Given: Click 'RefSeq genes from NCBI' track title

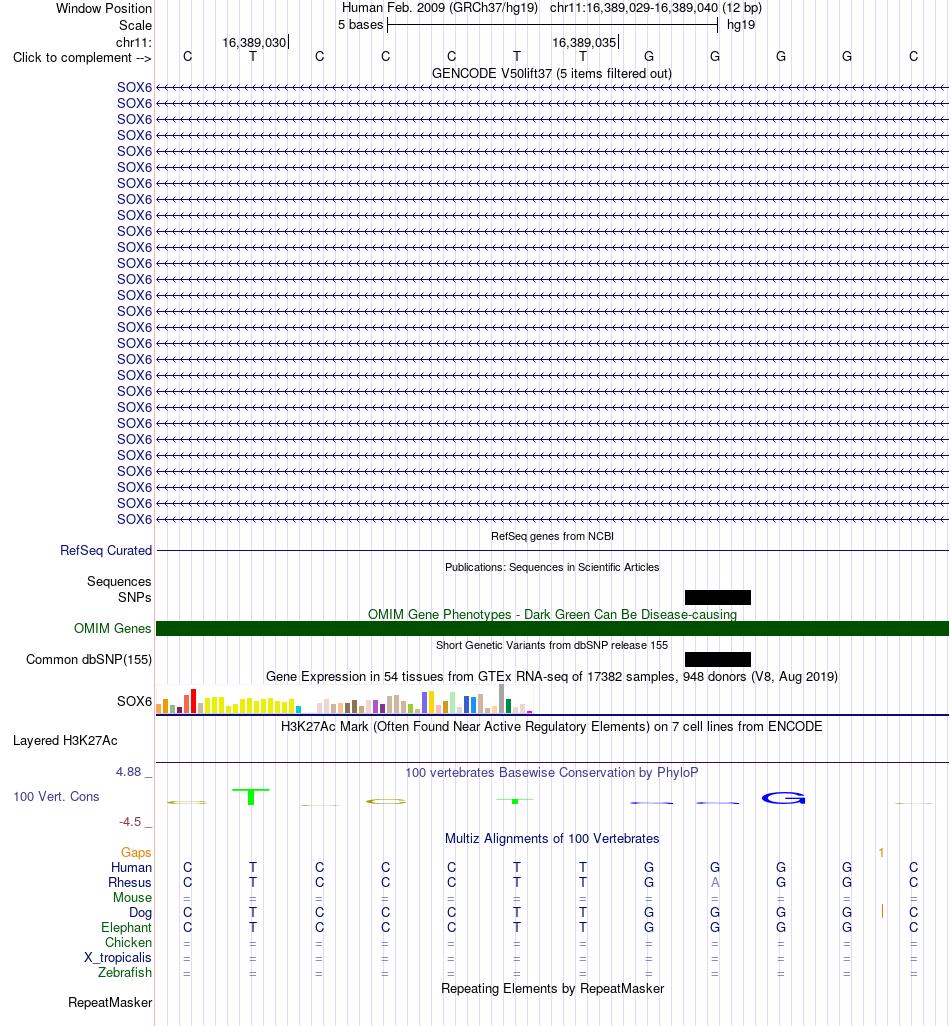Looking at the screenshot, I should [552, 536].
